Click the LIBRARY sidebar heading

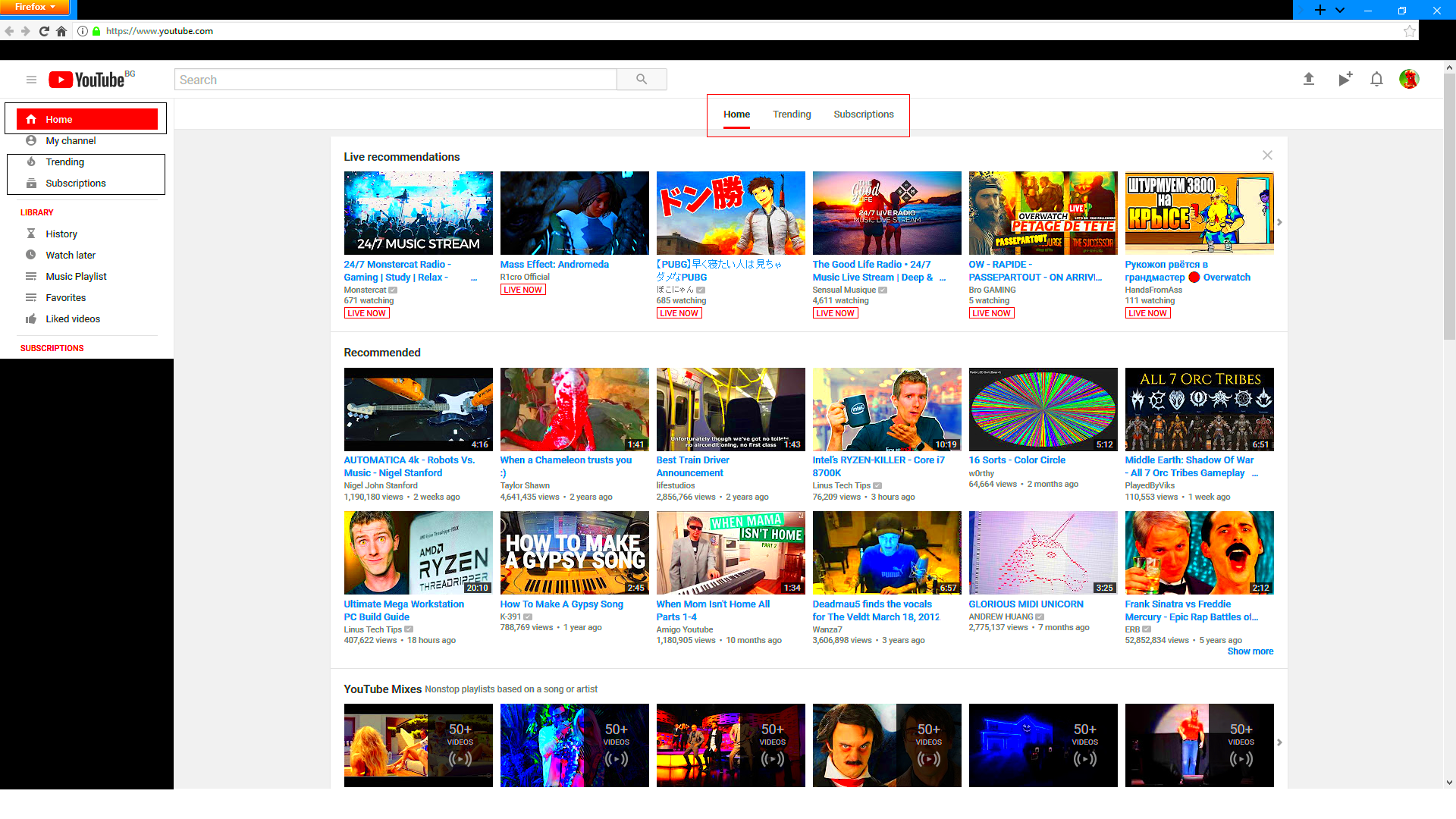[x=36, y=213]
